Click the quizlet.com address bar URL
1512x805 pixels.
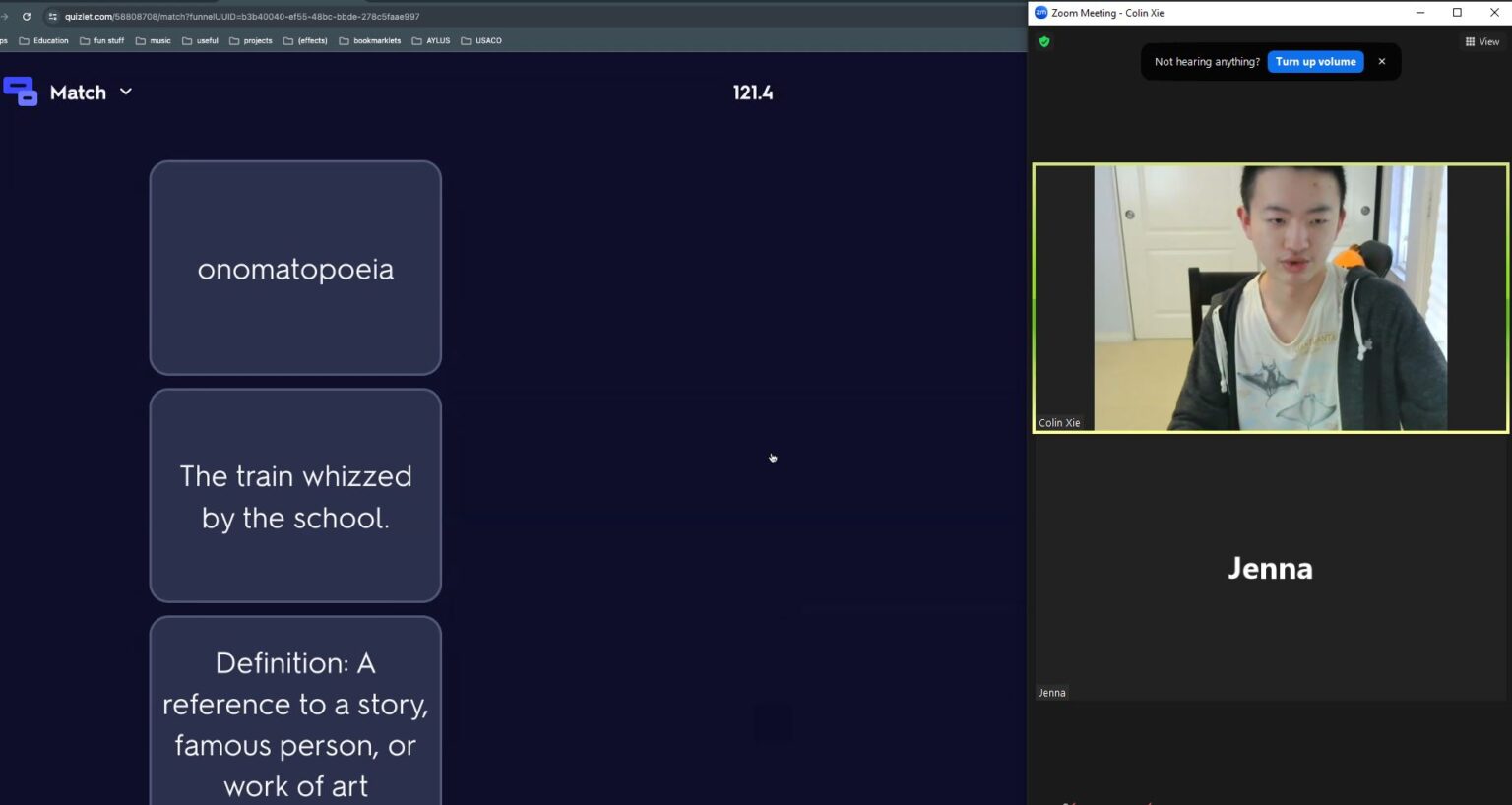click(242, 17)
